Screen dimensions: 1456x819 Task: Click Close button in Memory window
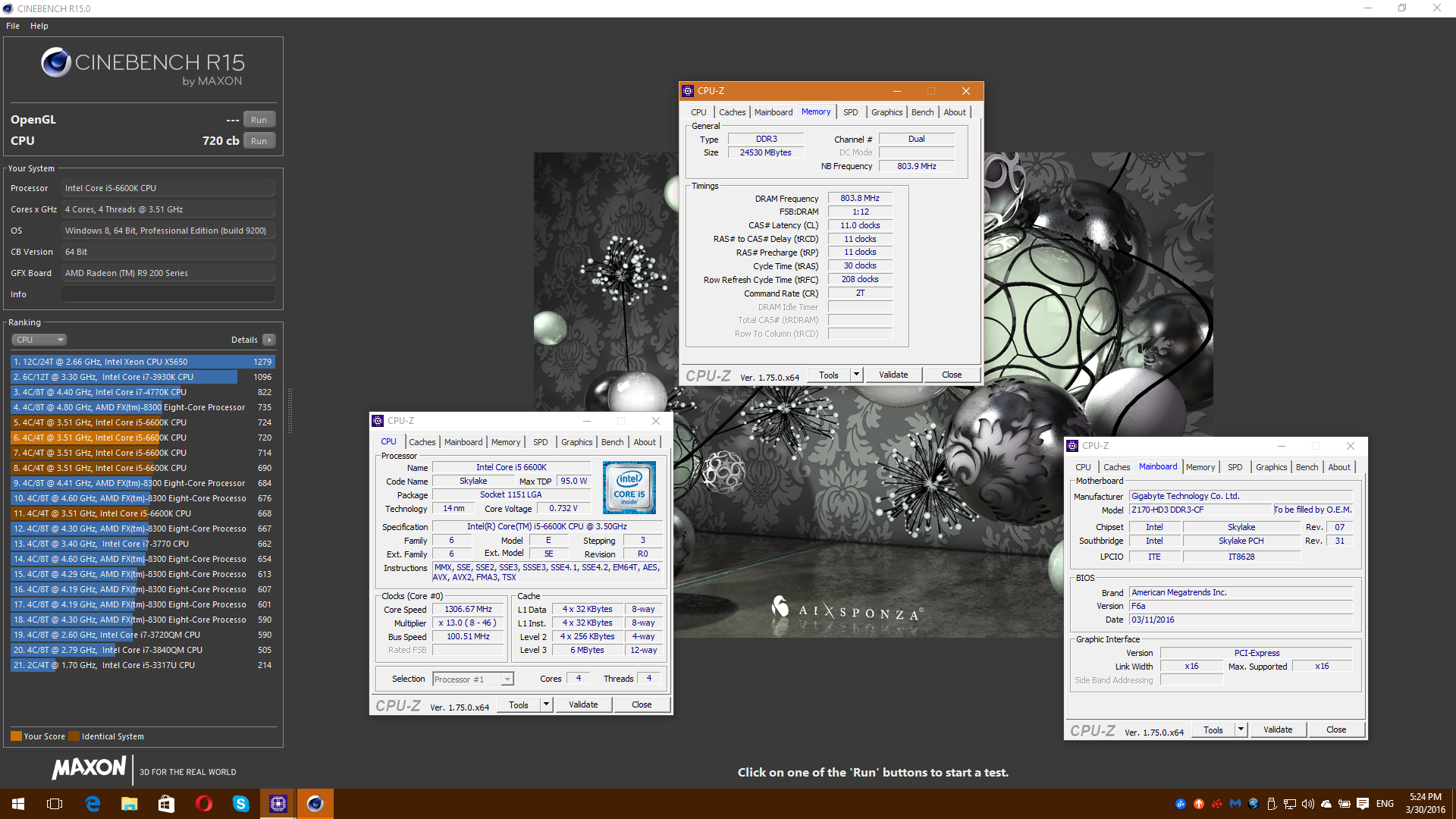coord(952,375)
